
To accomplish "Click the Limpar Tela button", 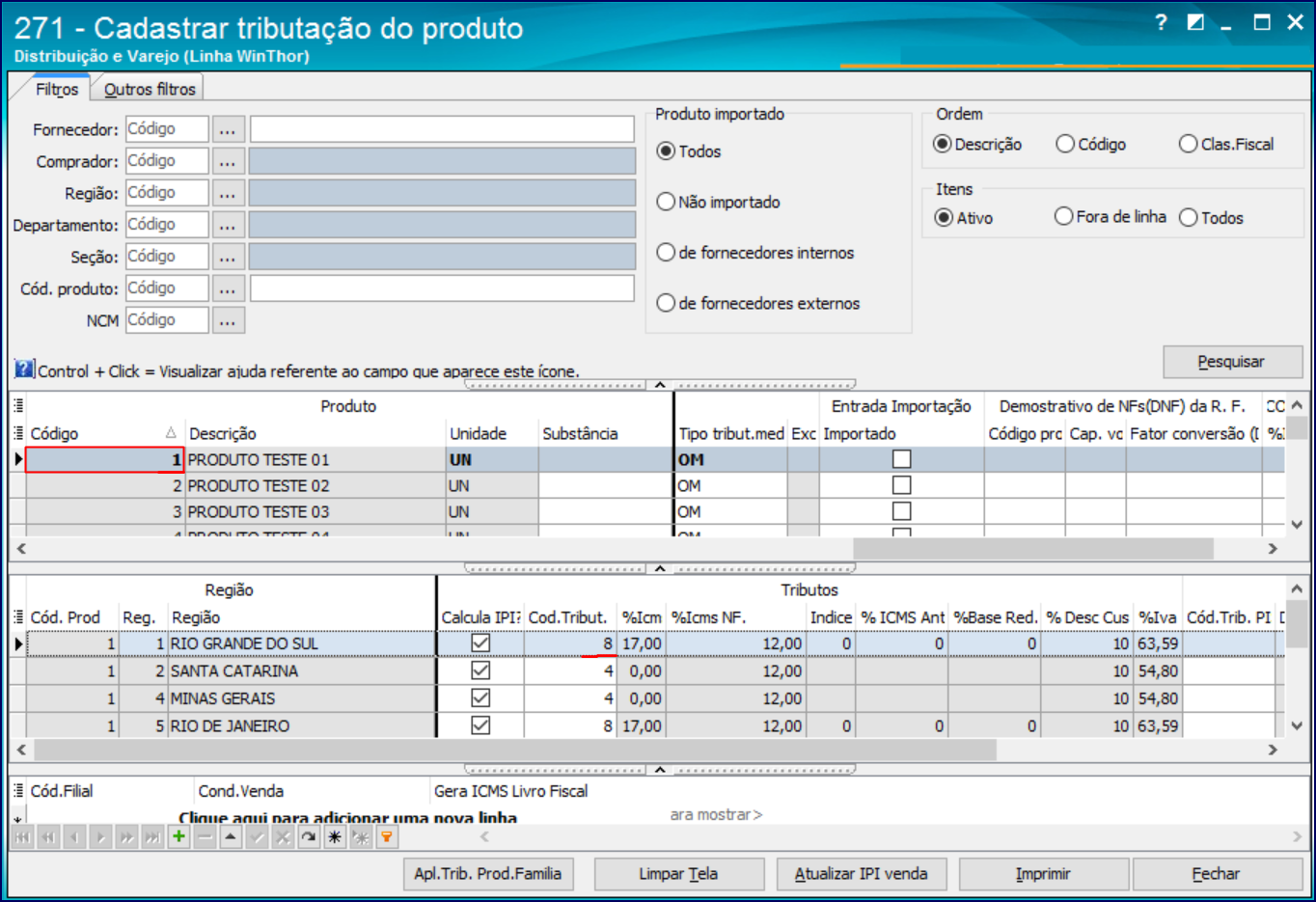I will [x=678, y=874].
